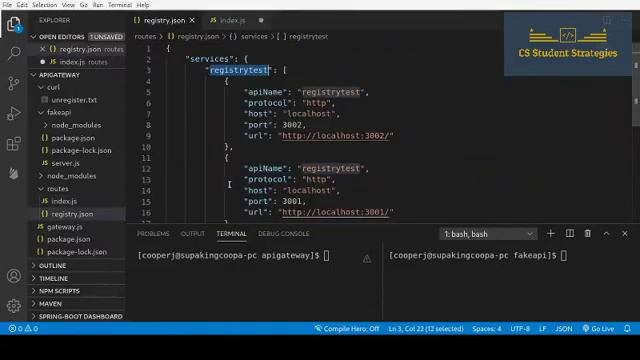Click the errors and warnings status indicator

coord(24,329)
